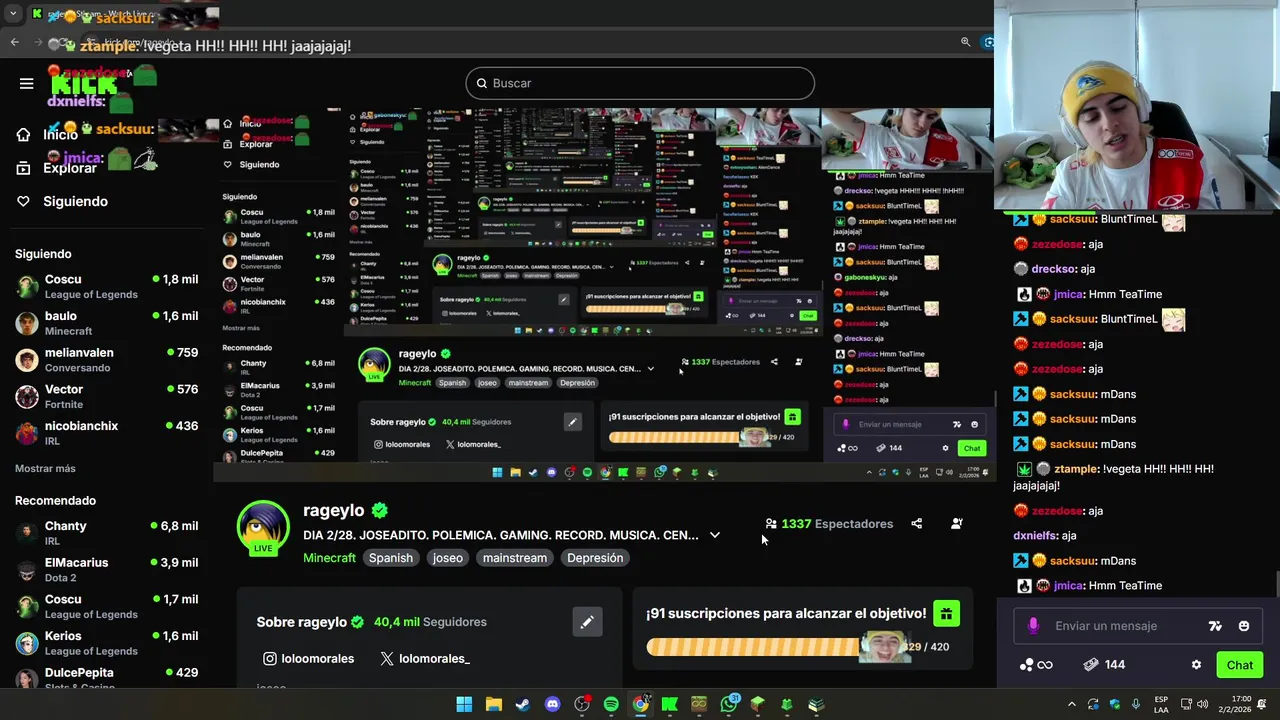Open WhatsApp from taskbar
This screenshot has height=720, width=1280.
(729, 704)
